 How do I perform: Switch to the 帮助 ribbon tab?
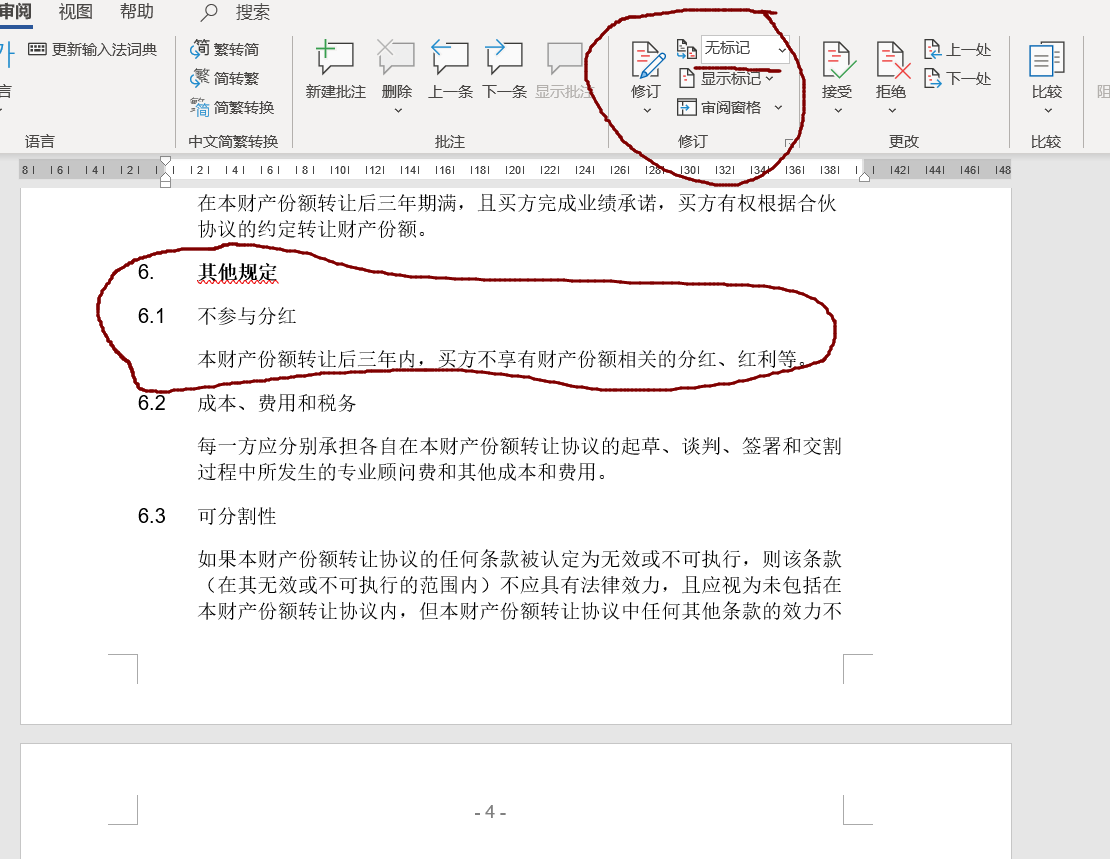tap(137, 12)
